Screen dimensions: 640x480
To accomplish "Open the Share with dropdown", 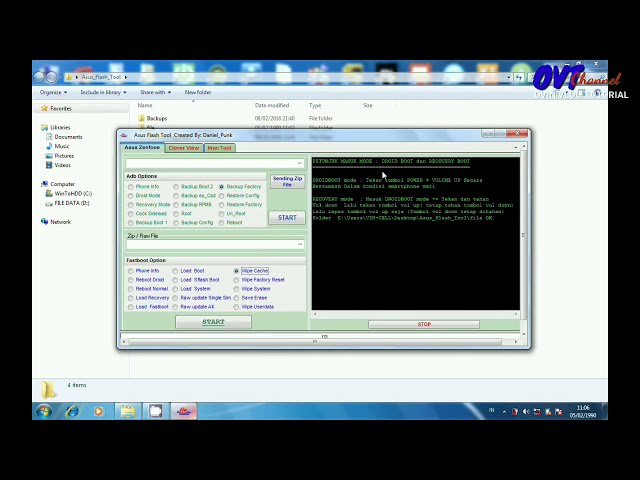I will pyautogui.click(x=156, y=93).
